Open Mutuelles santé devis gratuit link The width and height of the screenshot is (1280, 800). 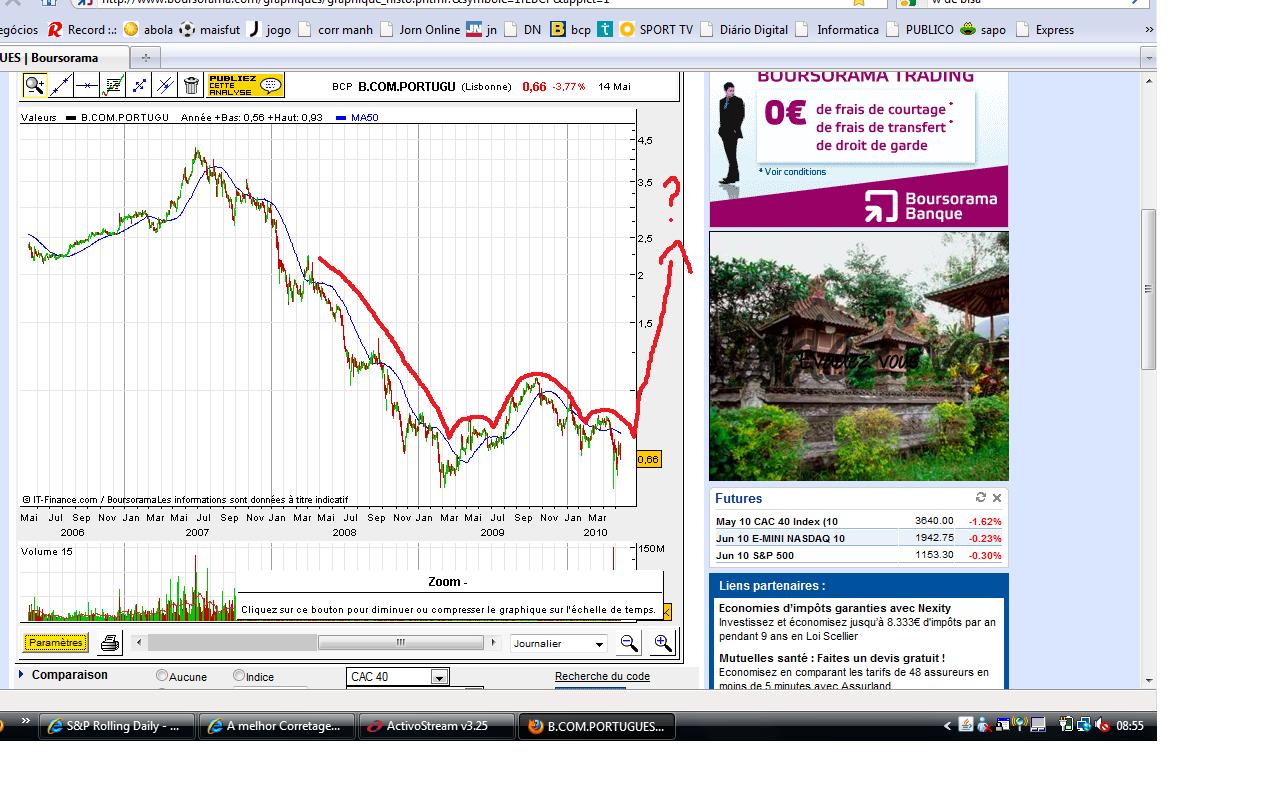pos(832,658)
